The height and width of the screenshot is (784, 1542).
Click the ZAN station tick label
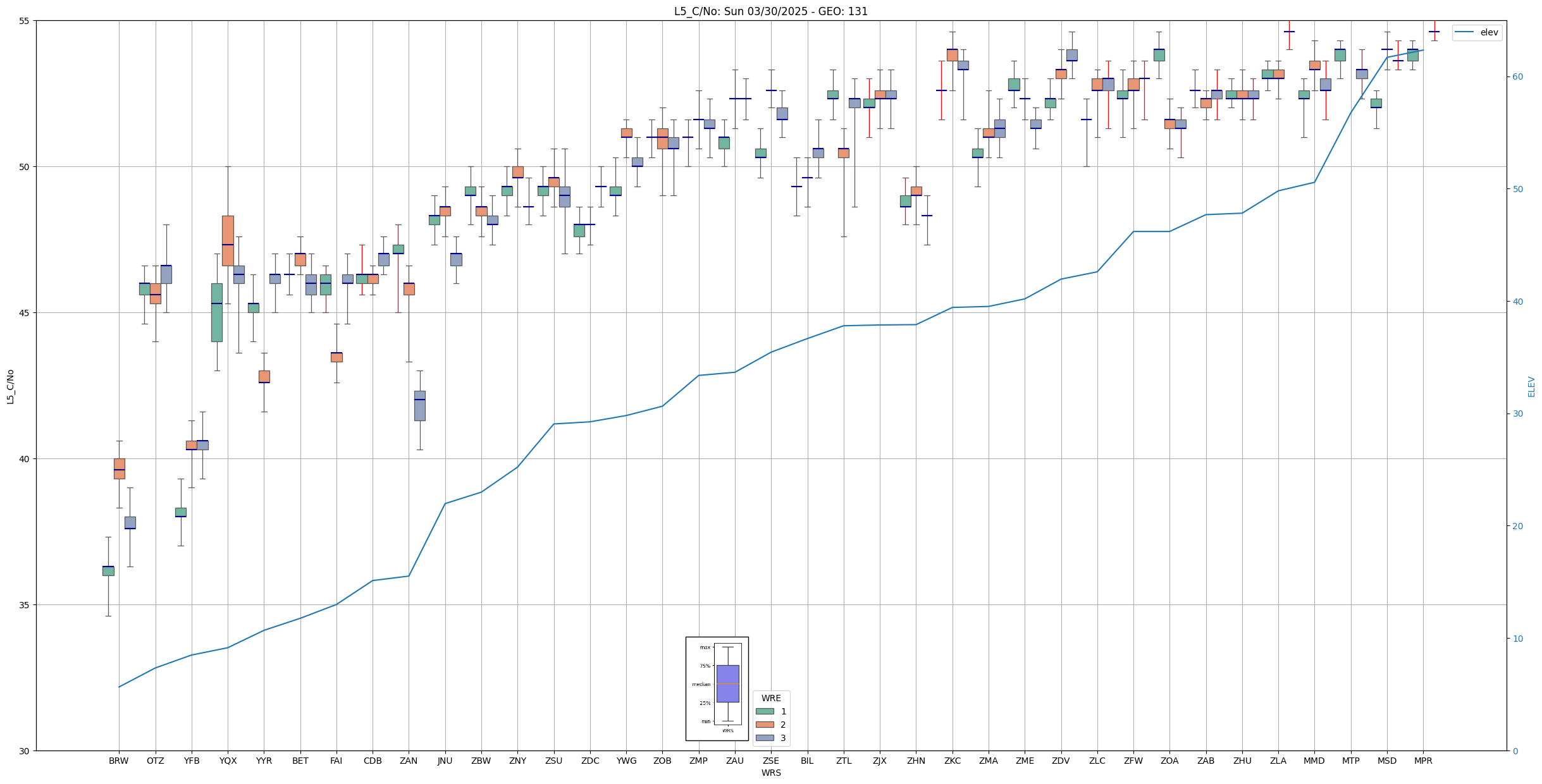[x=409, y=761]
